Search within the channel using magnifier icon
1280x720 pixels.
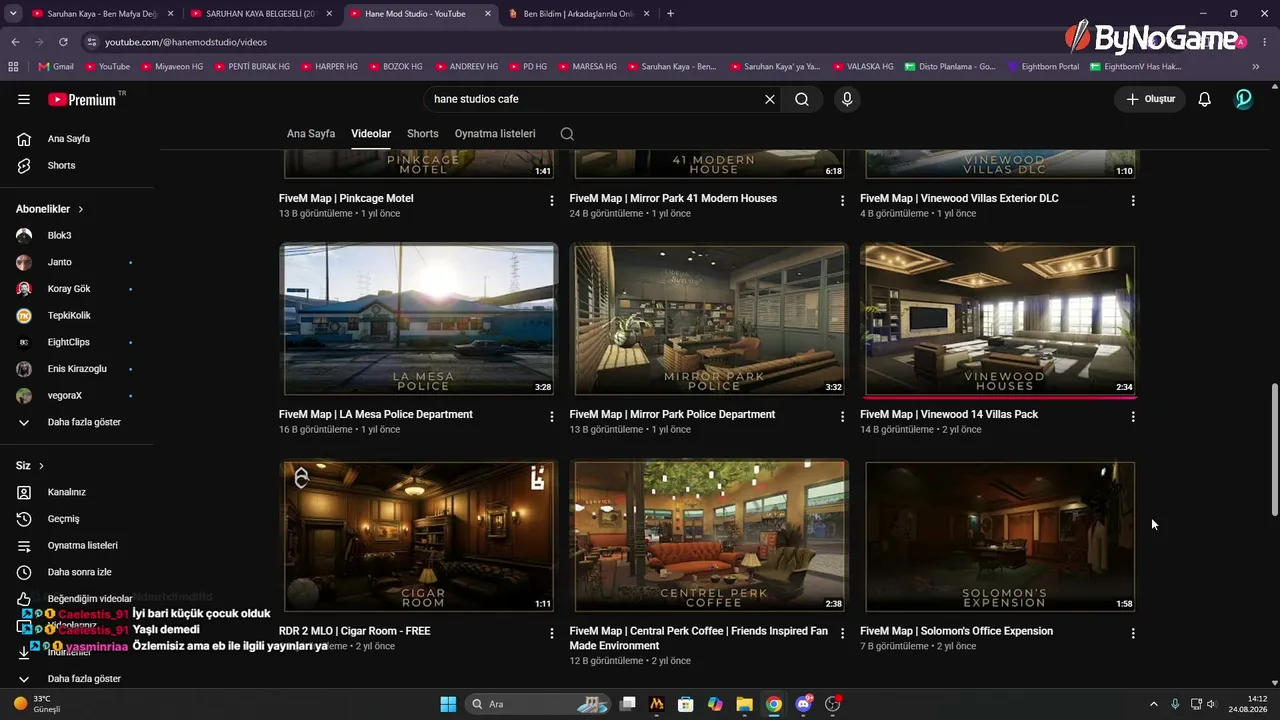point(567,134)
